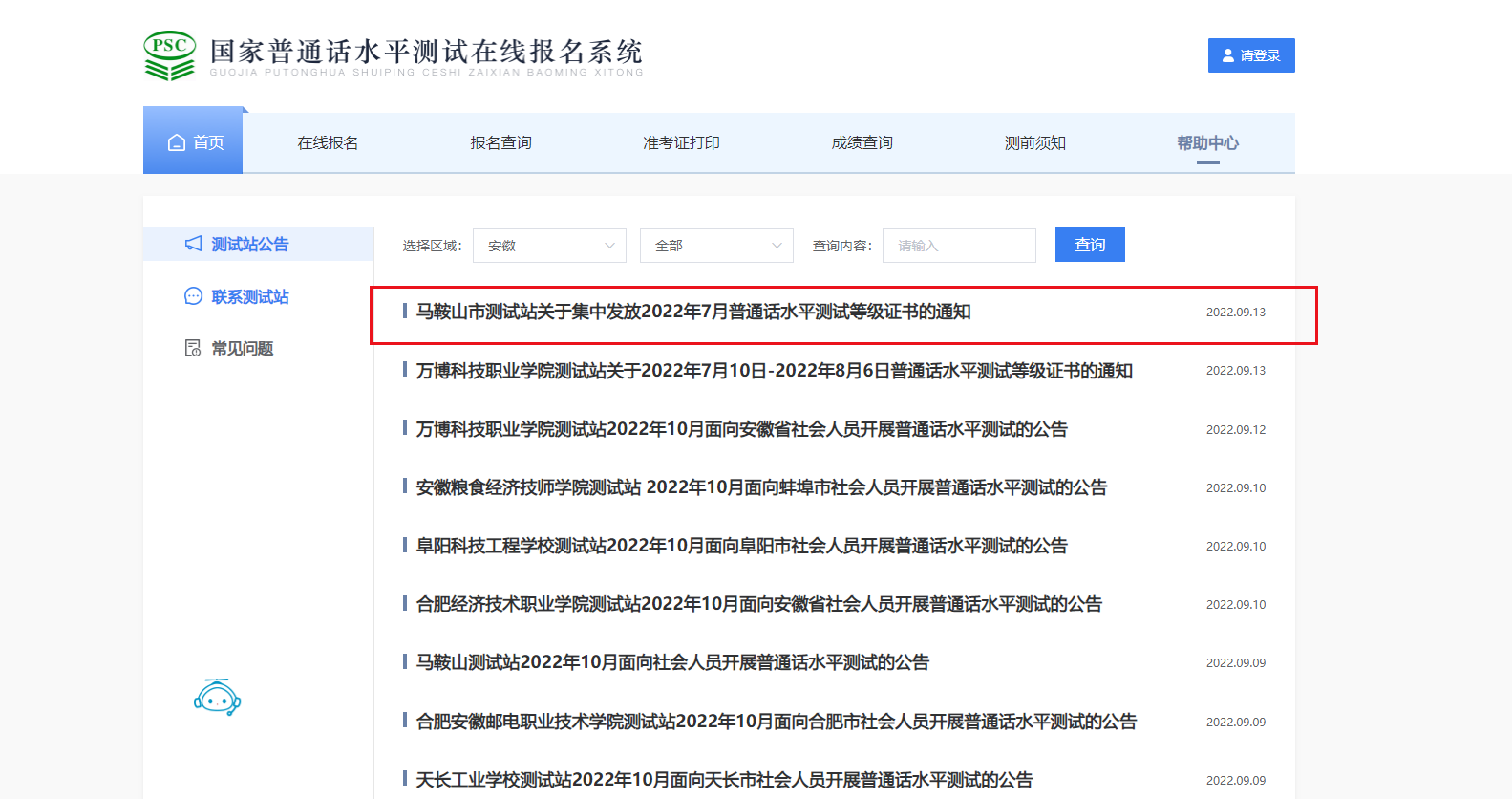Open the 测前须知 tab
This screenshot has height=799, width=1512.
click(x=1034, y=142)
